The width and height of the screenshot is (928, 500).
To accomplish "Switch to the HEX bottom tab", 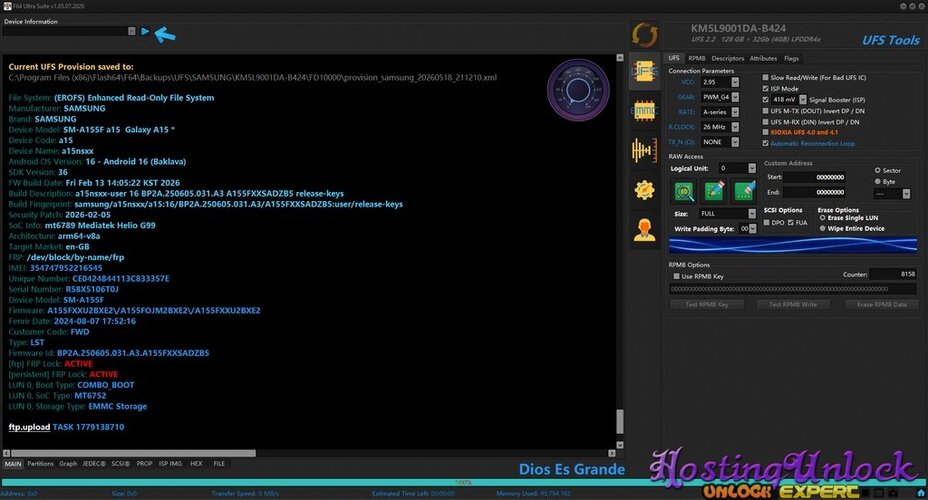I will [196, 464].
